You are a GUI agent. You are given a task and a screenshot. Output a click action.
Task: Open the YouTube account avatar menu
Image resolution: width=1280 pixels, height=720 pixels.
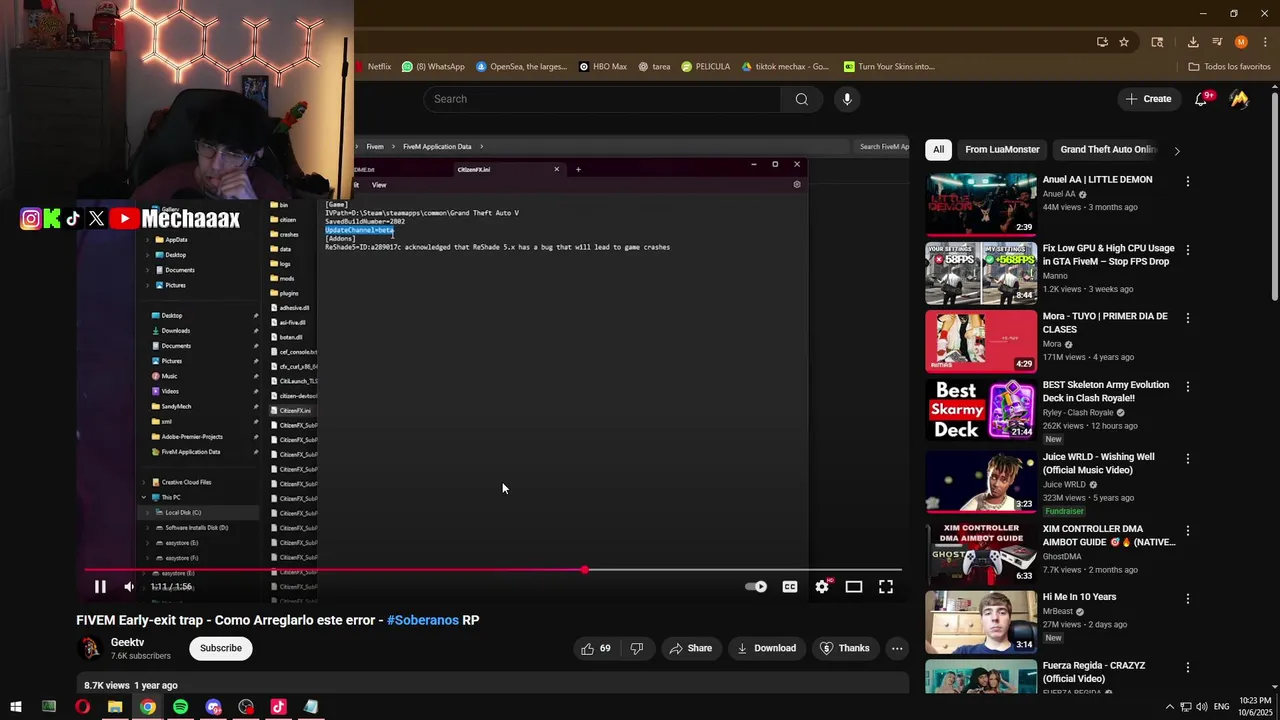(x=1239, y=99)
